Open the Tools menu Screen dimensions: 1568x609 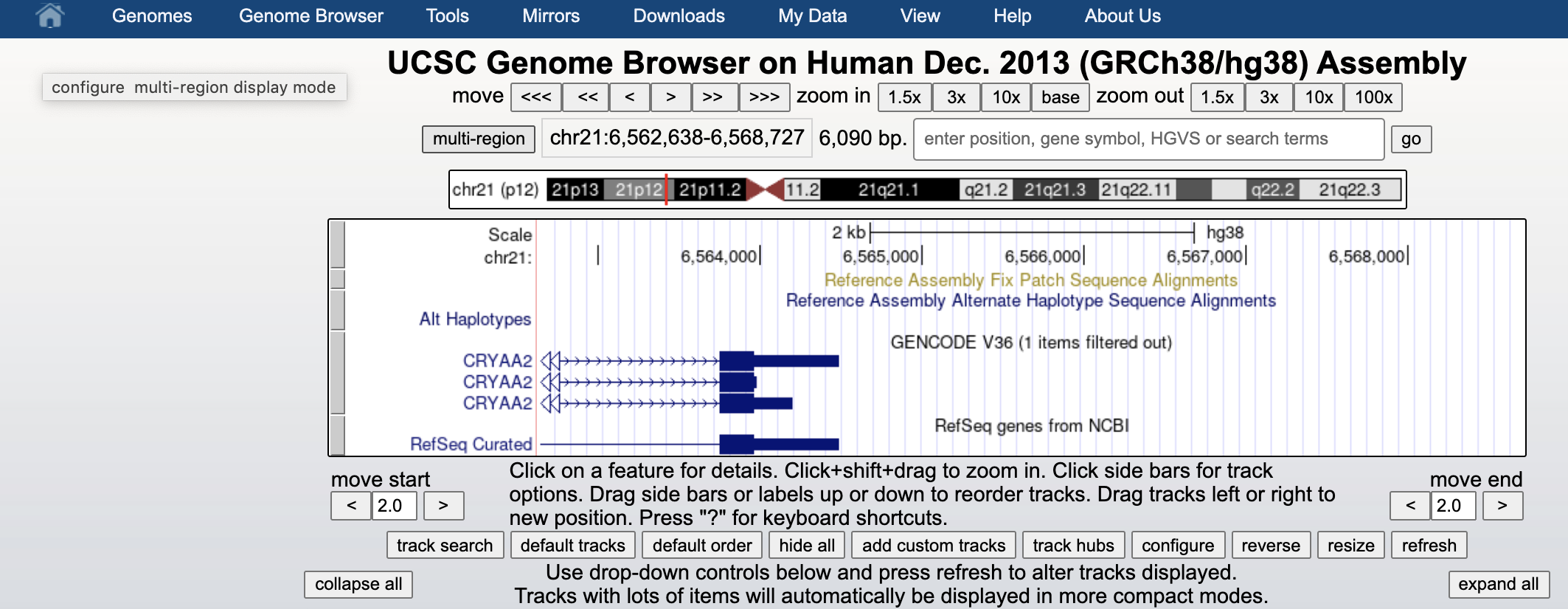(x=447, y=16)
